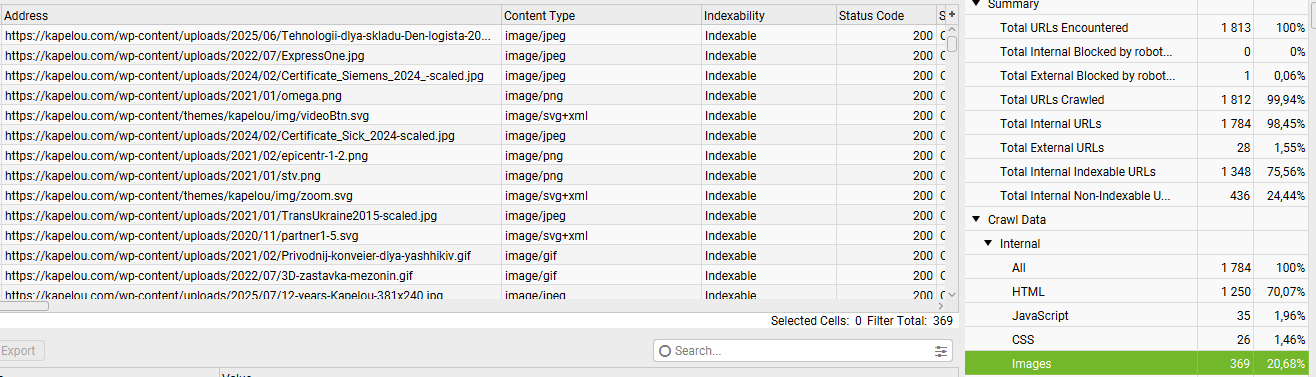Click the table's vertical scrollbar thumb

952,44
